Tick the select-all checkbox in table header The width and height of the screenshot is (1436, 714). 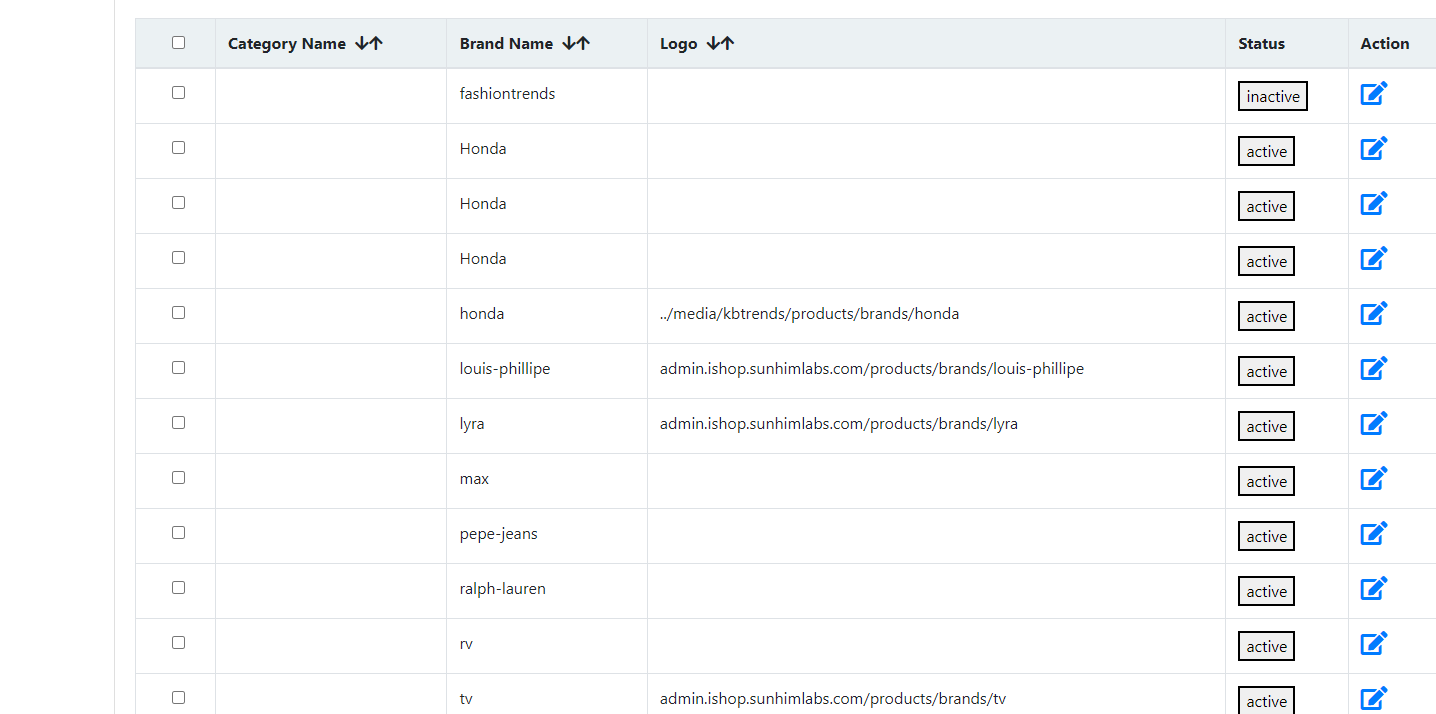click(178, 42)
